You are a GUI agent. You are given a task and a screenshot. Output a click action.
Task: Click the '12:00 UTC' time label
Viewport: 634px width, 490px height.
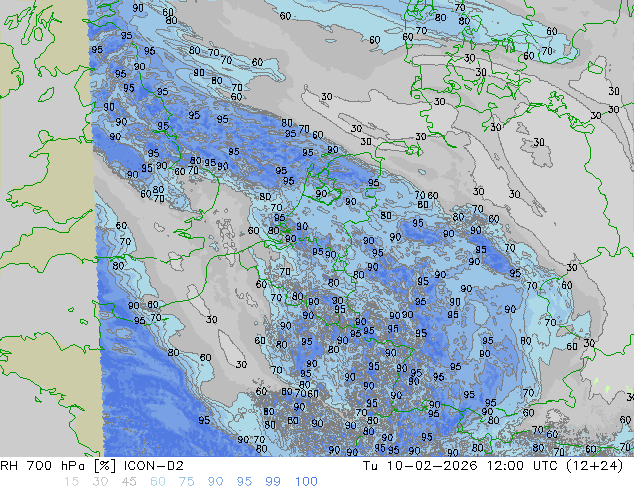[x=524, y=466]
